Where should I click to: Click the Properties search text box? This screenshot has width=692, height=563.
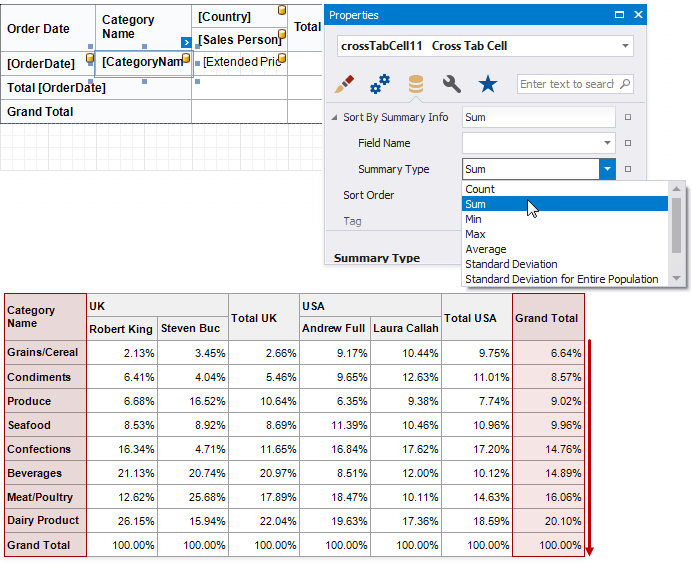click(566, 85)
